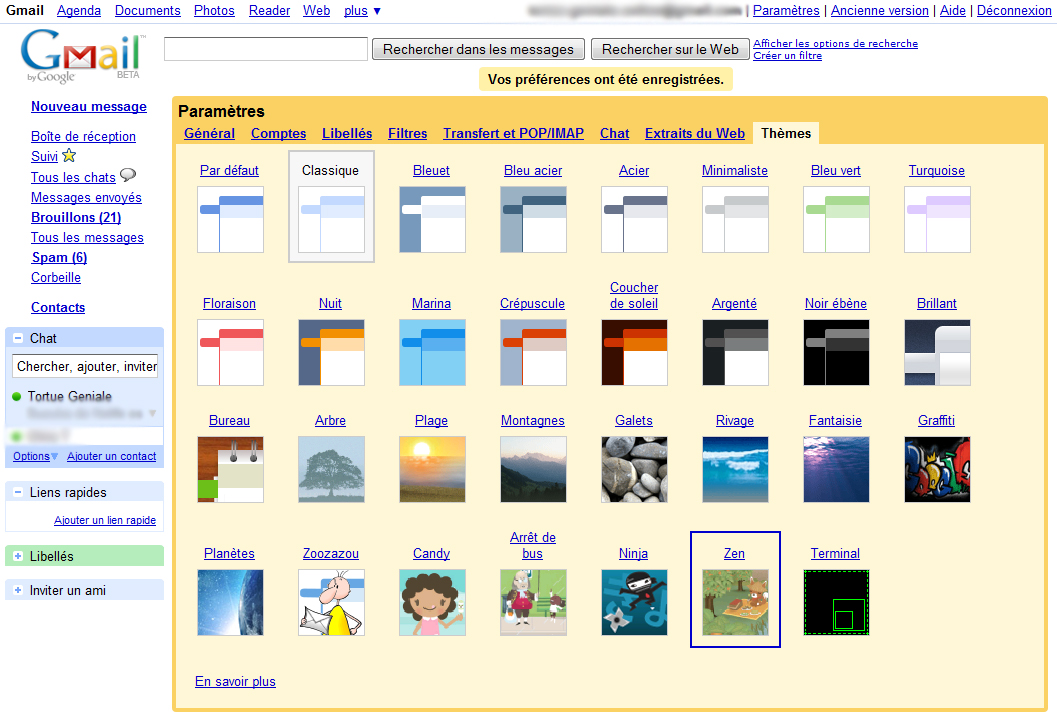Open the 'plus' dropdown in top bar
The width and height of the screenshot is (1057, 720).
point(362,11)
